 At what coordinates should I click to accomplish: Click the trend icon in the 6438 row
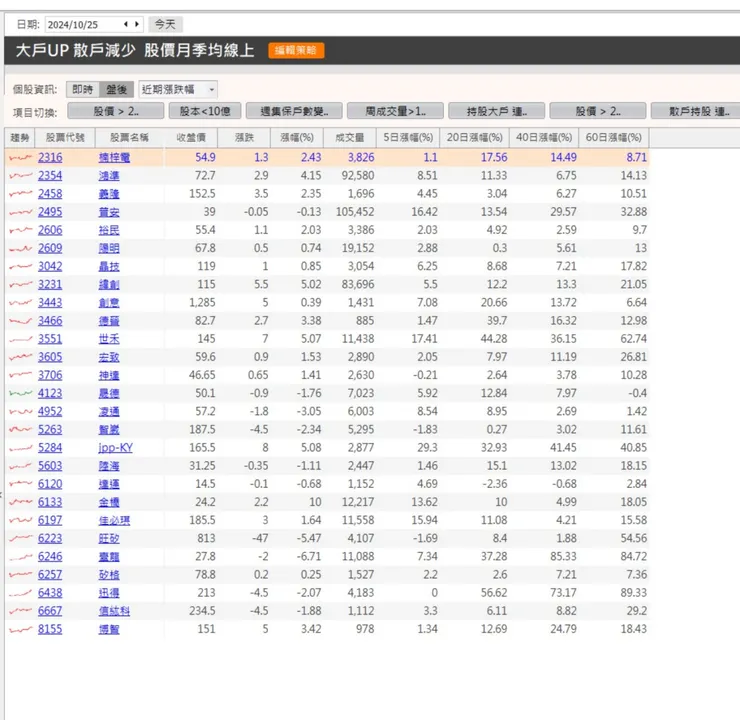point(21,593)
